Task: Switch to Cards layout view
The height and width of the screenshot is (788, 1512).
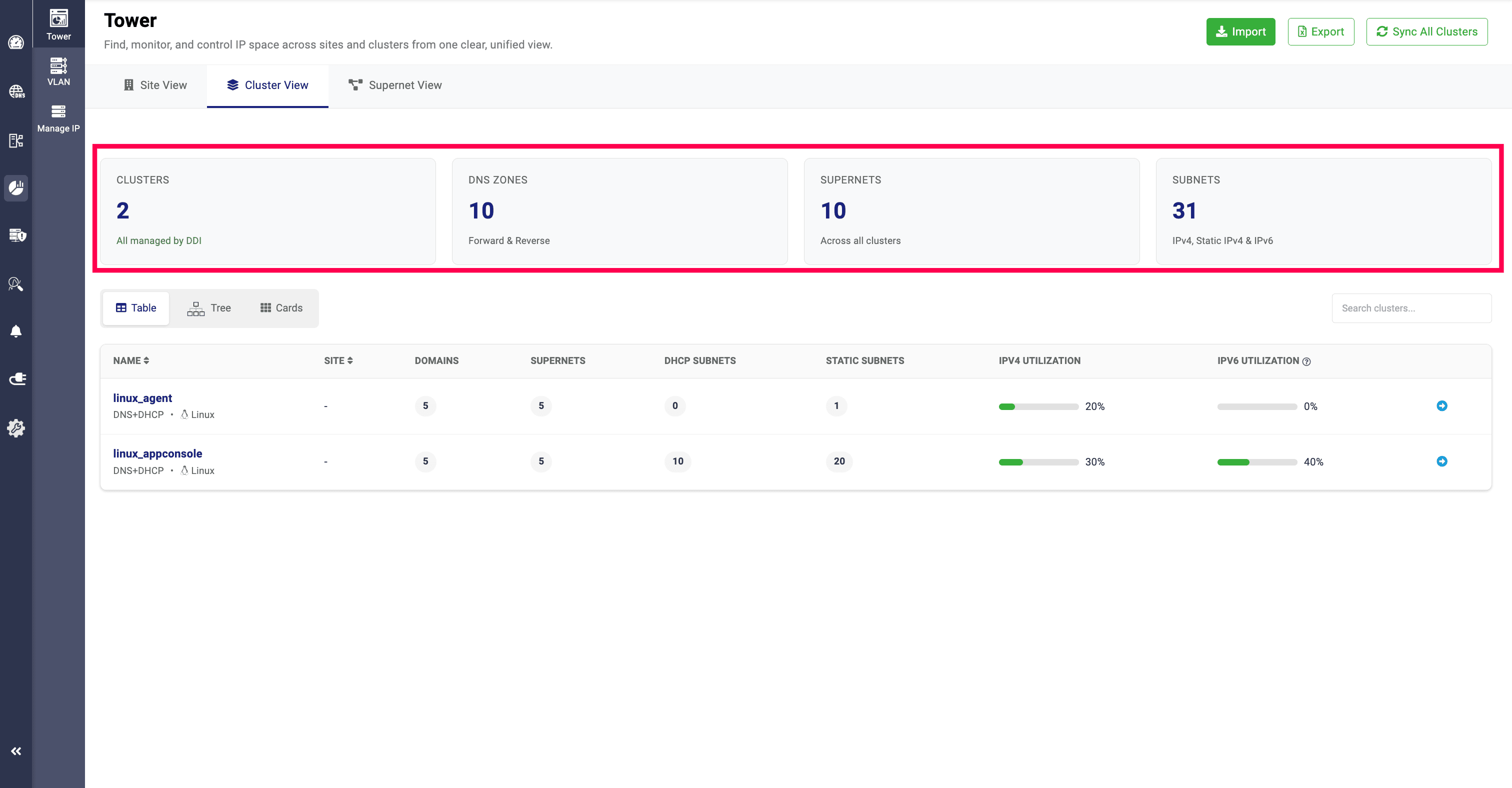Action: pyautogui.click(x=281, y=308)
